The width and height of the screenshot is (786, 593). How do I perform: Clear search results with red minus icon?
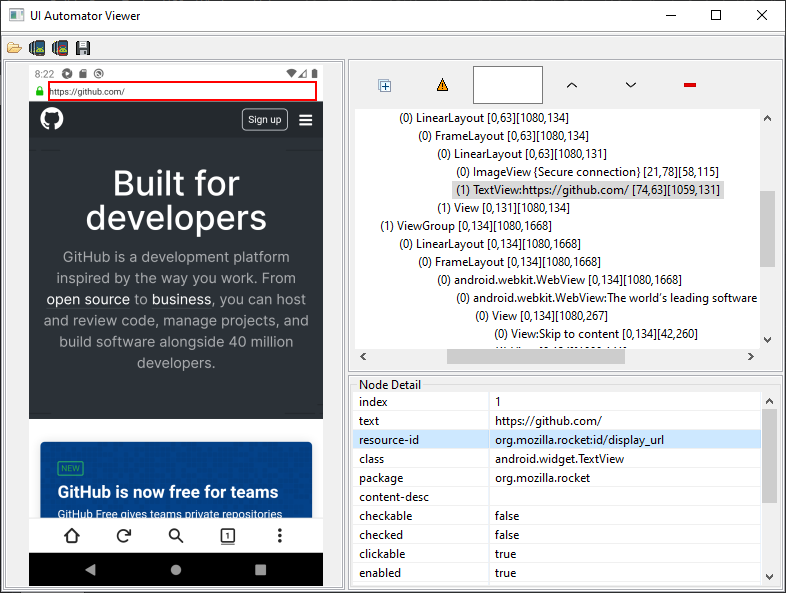[690, 85]
